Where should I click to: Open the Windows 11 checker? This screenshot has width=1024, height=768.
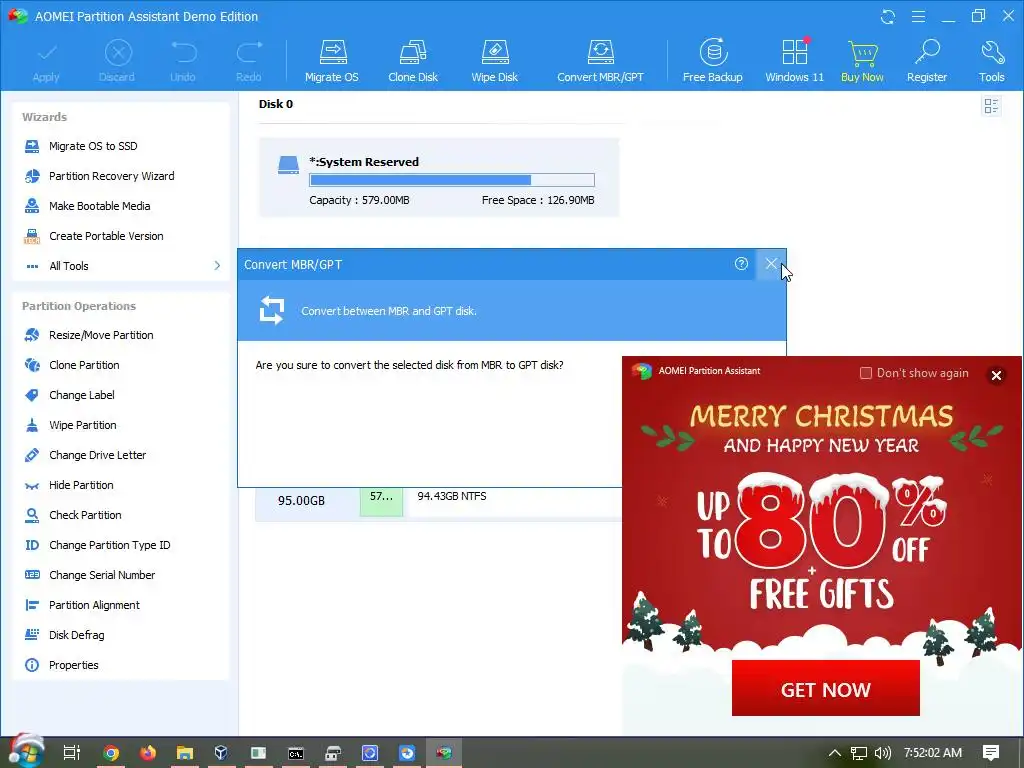point(794,61)
